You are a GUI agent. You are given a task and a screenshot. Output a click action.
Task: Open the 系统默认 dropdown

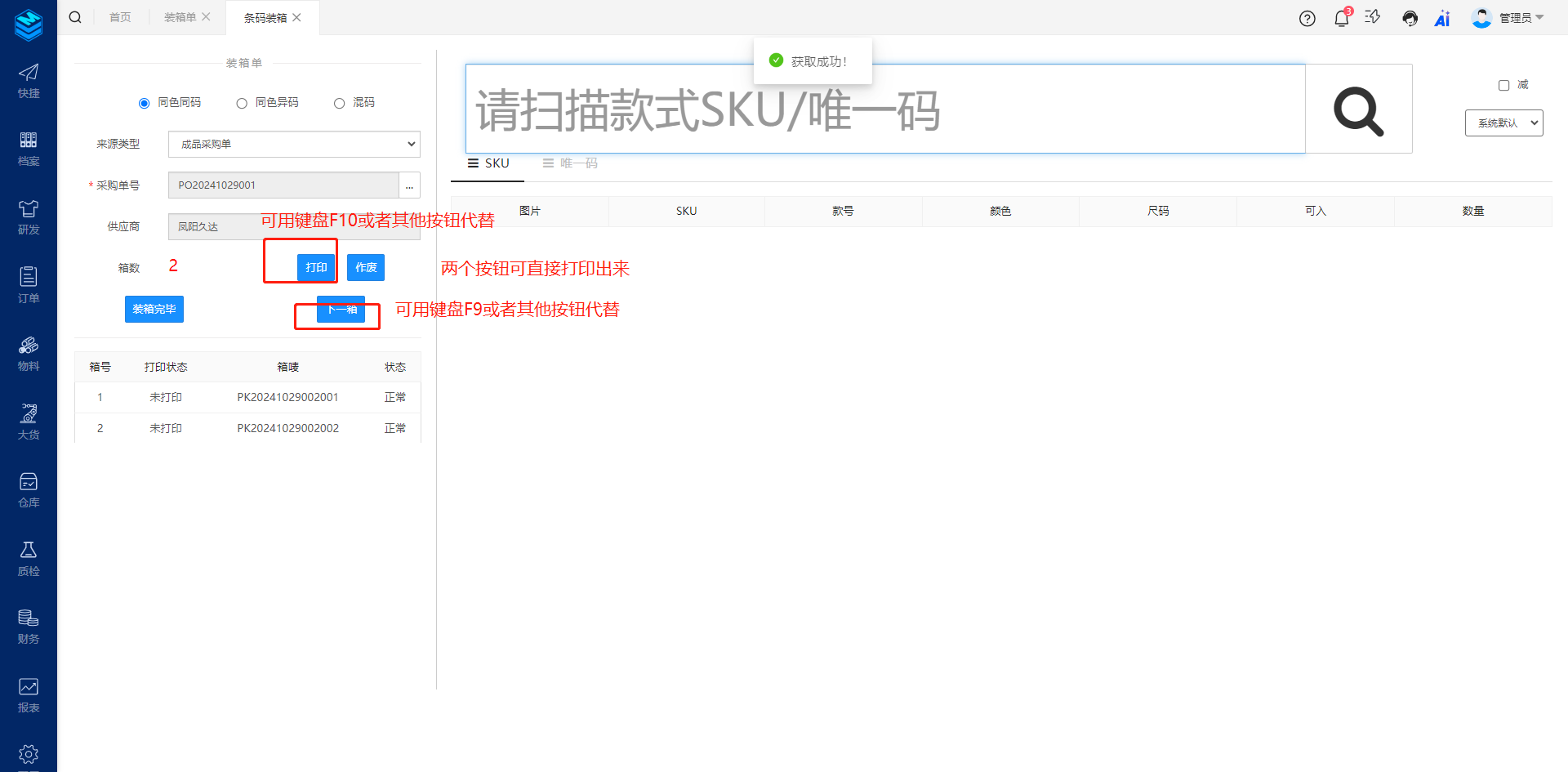(1503, 123)
